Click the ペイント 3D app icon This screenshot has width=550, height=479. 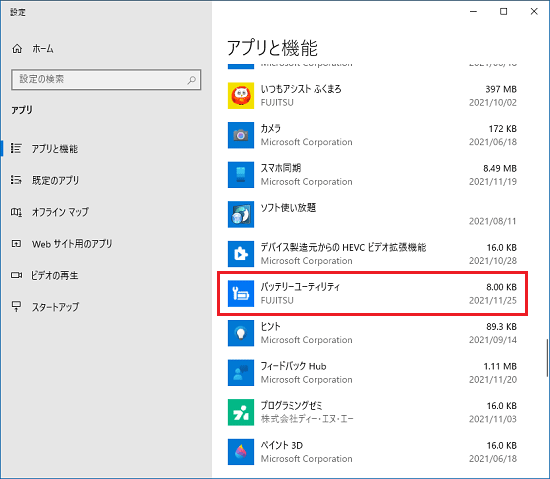coord(241,452)
